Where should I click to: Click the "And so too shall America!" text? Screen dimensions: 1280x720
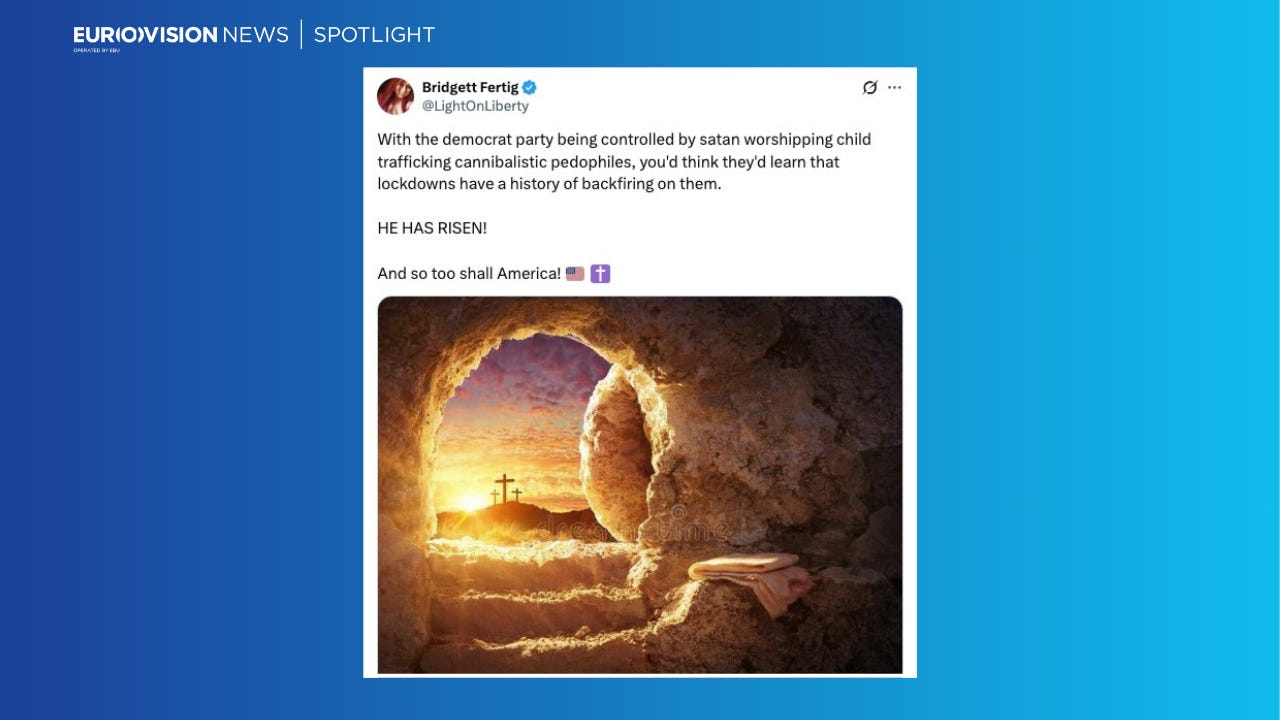pos(469,273)
